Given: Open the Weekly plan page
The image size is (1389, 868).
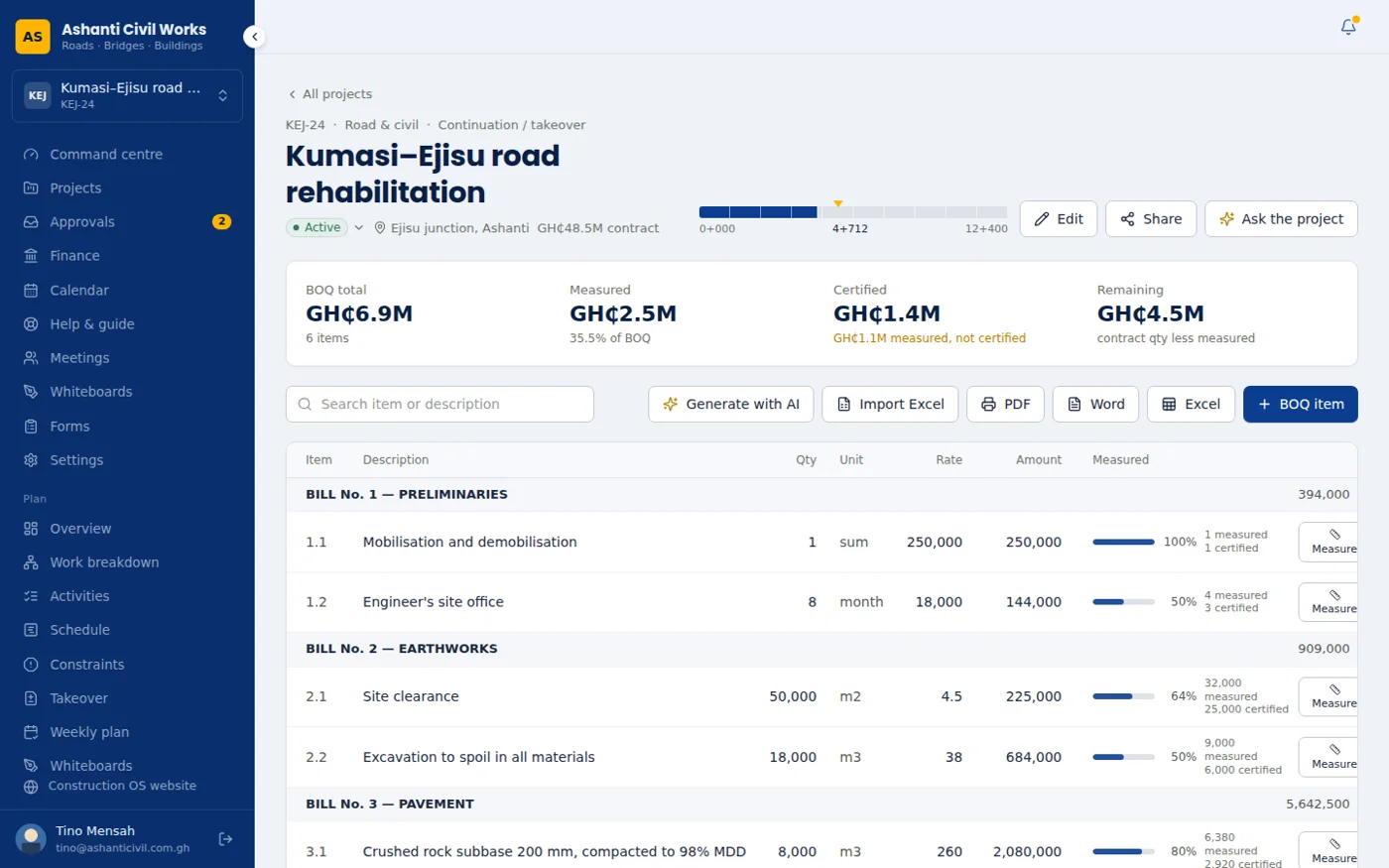Looking at the screenshot, I should coord(127,732).
